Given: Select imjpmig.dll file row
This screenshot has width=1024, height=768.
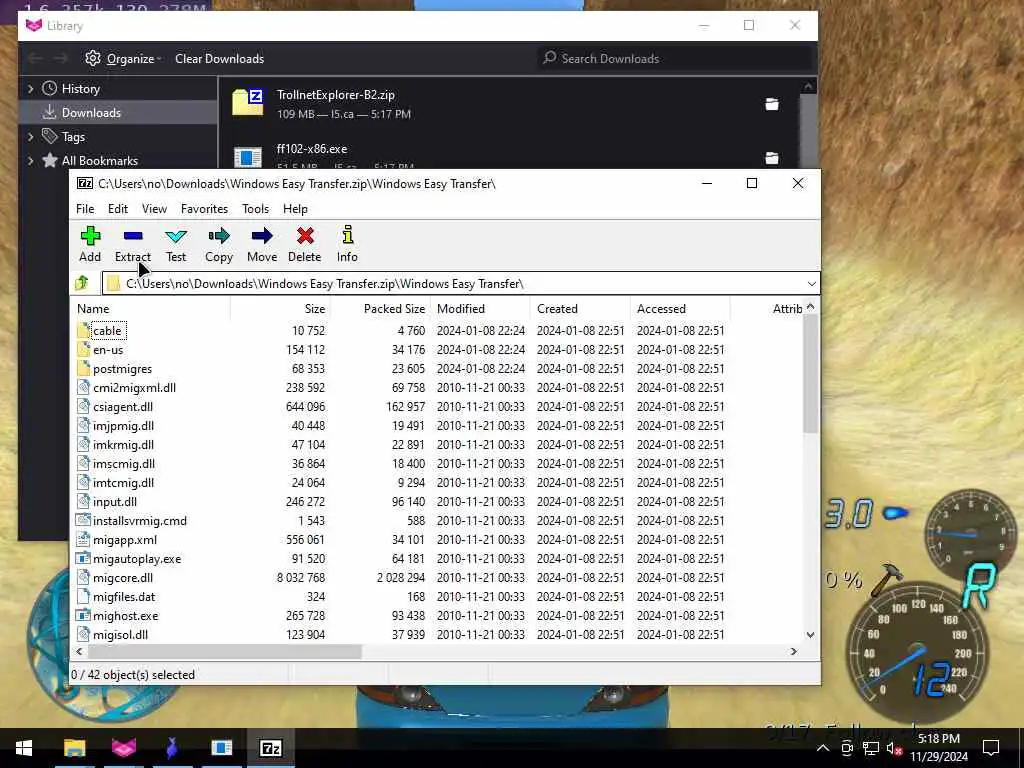Looking at the screenshot, I should (438, 425).
